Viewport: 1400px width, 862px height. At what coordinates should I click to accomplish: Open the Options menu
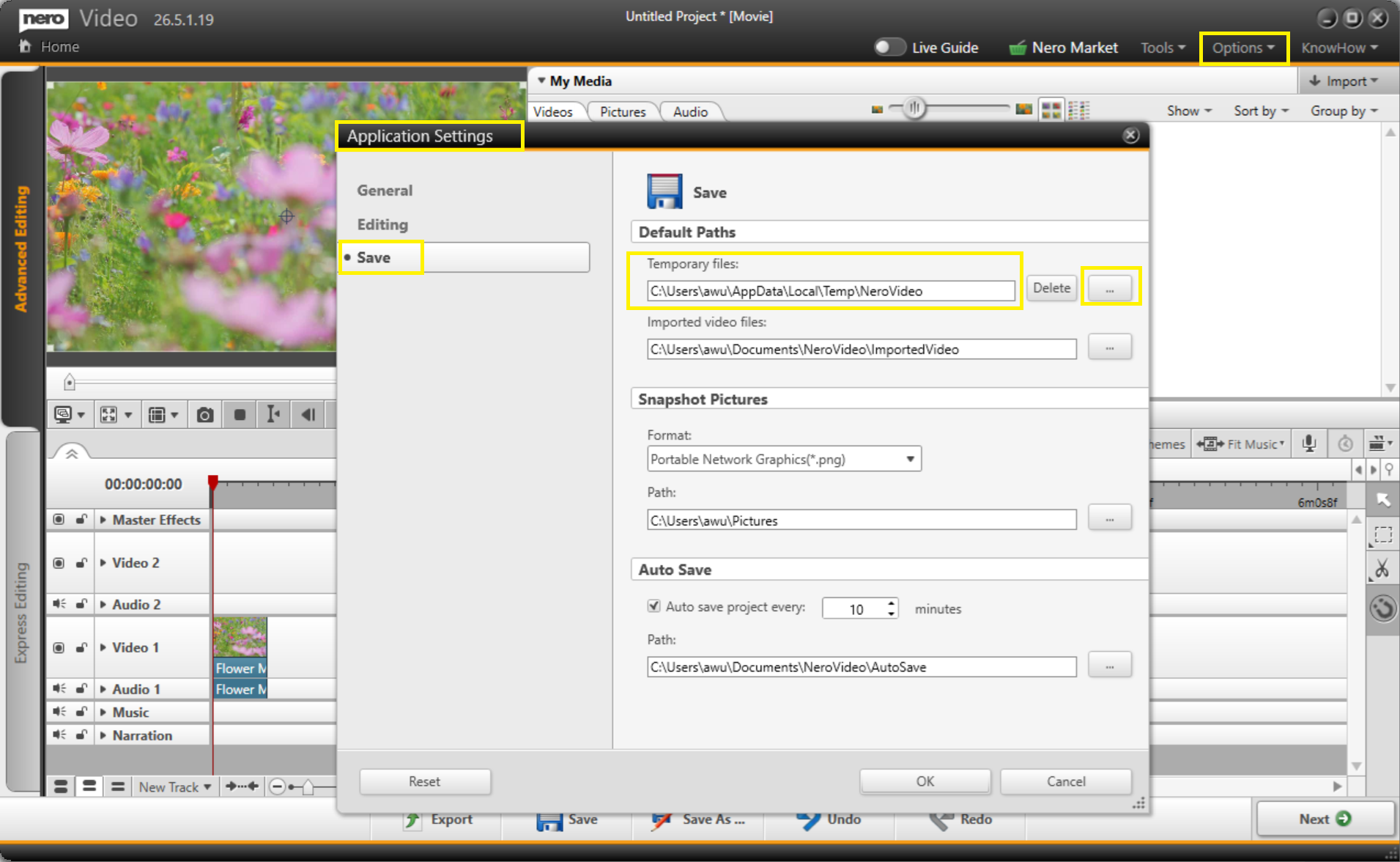pos(1243,48)
